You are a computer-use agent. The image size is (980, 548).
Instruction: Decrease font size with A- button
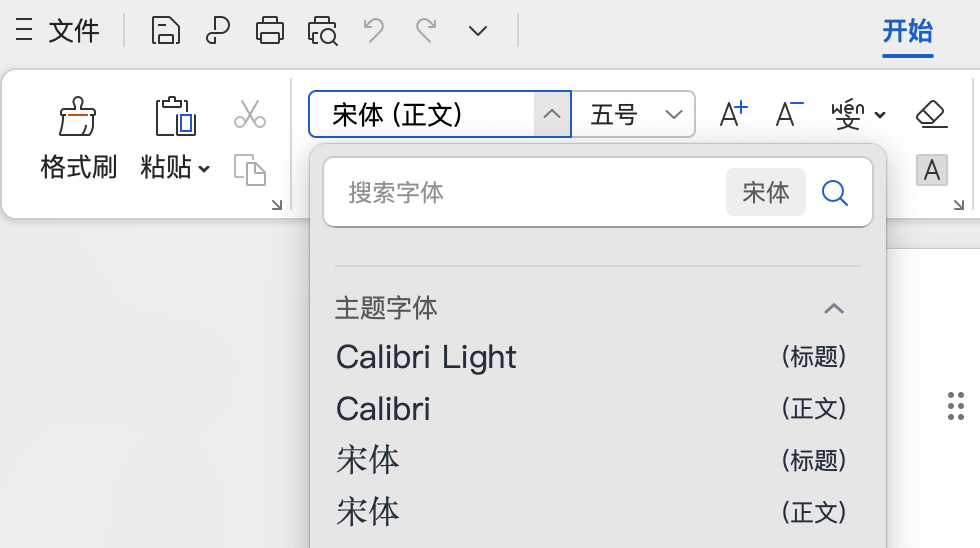[x=789, y=114]
